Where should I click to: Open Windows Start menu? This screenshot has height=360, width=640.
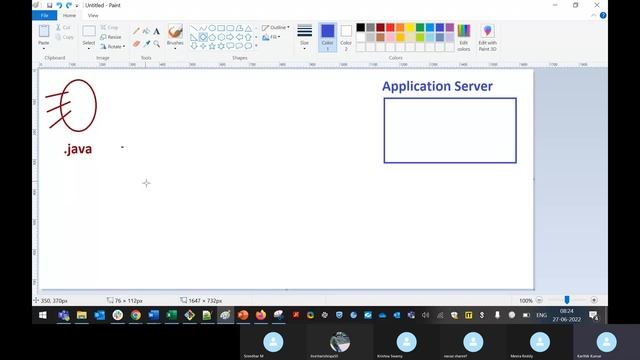(42, 315)
